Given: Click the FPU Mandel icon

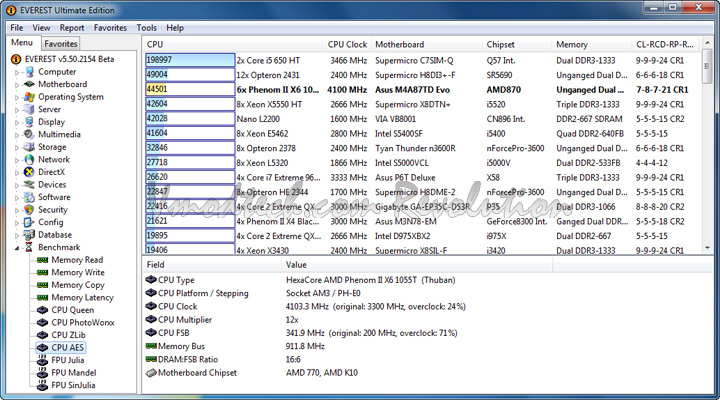Looking at the screenshot, I should 43,372.
